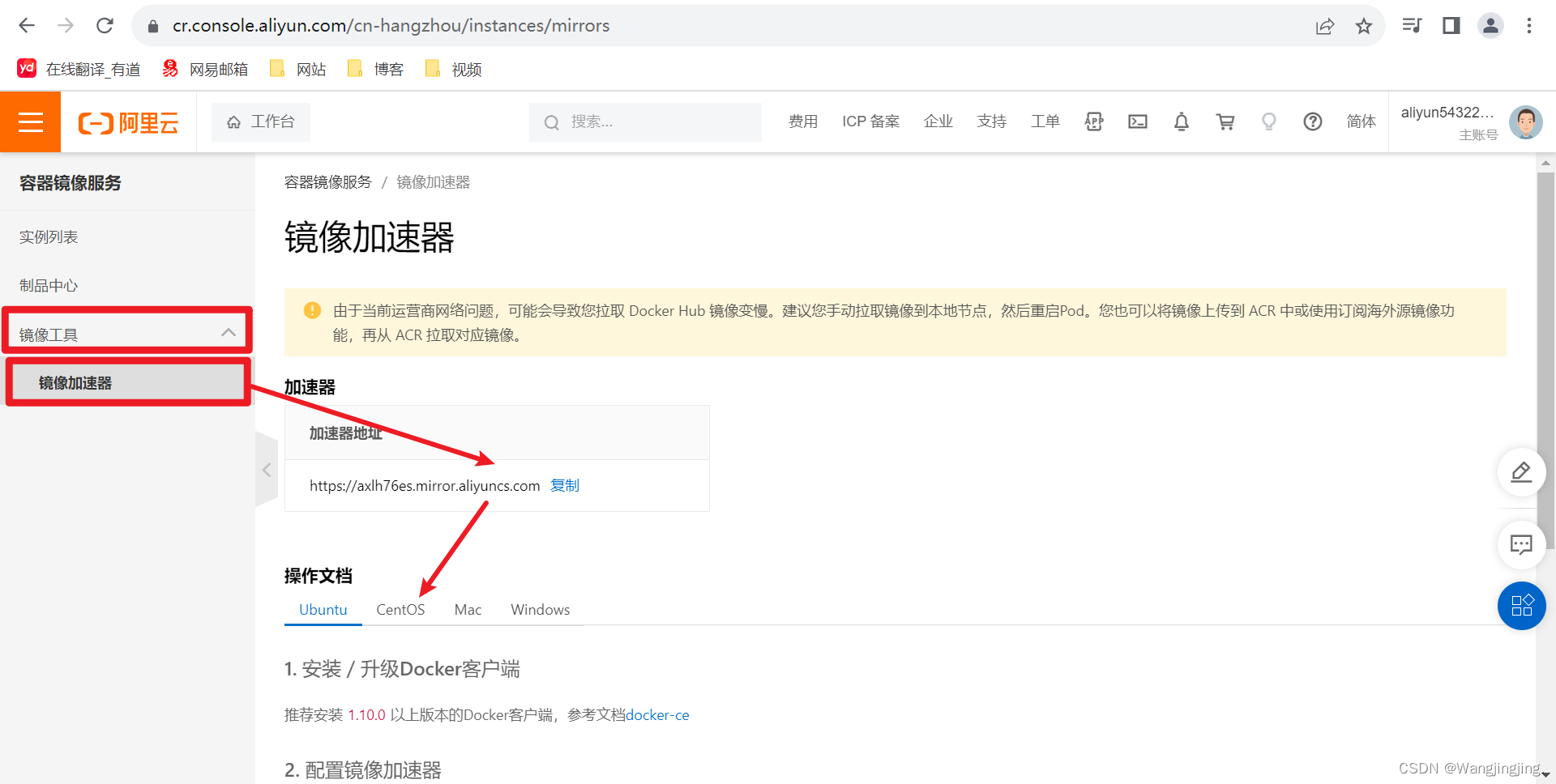Share this page icon

(1325, 26)
